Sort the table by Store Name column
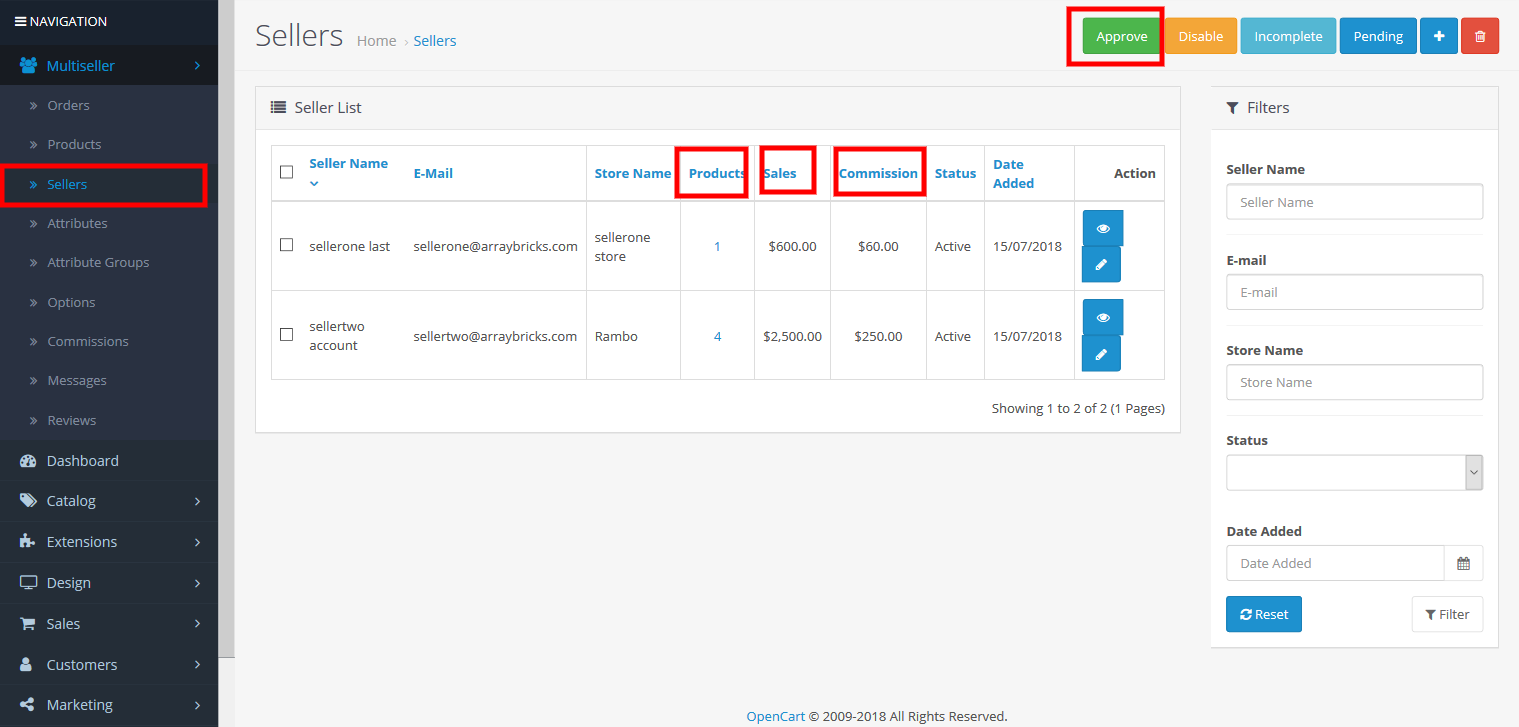 [633, 173]
